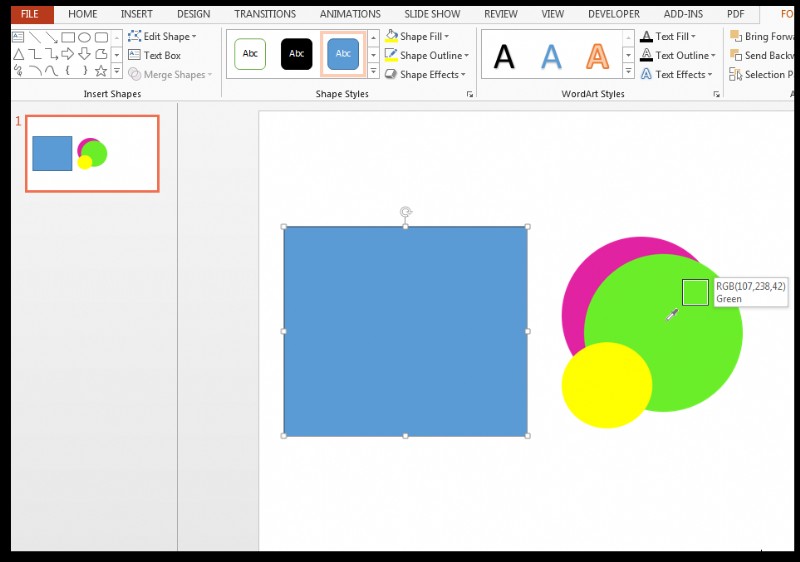Open the Bring Forward command
This screenshot has height=562, width=800.
pos(762,36)
